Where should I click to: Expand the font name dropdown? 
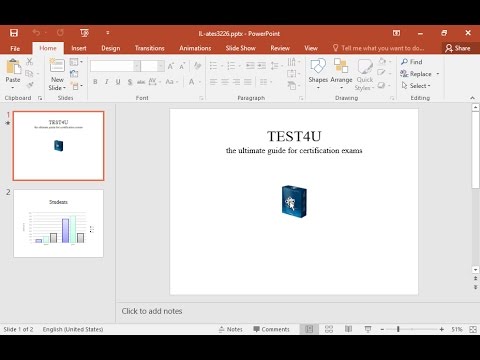(137, 66)
